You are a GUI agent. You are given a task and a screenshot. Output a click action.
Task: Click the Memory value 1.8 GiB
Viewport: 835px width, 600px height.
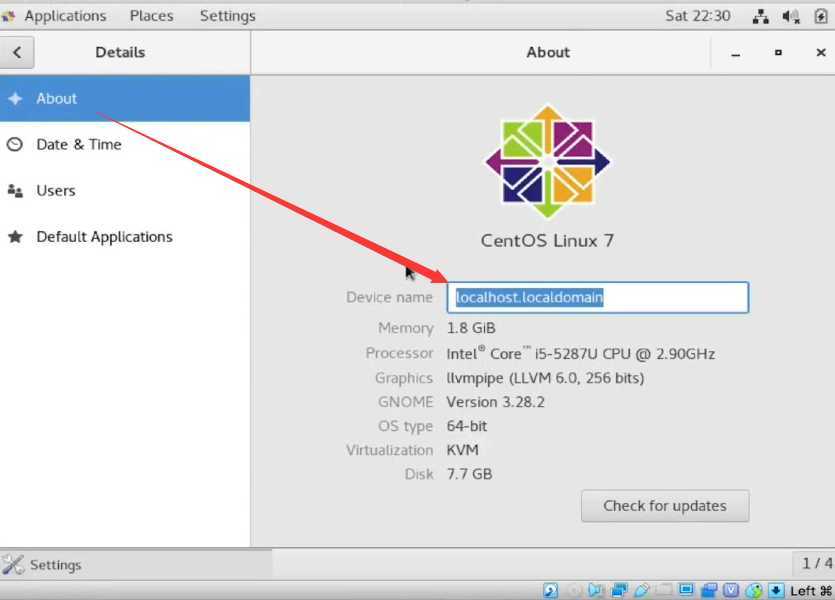(x=471, y=328)
